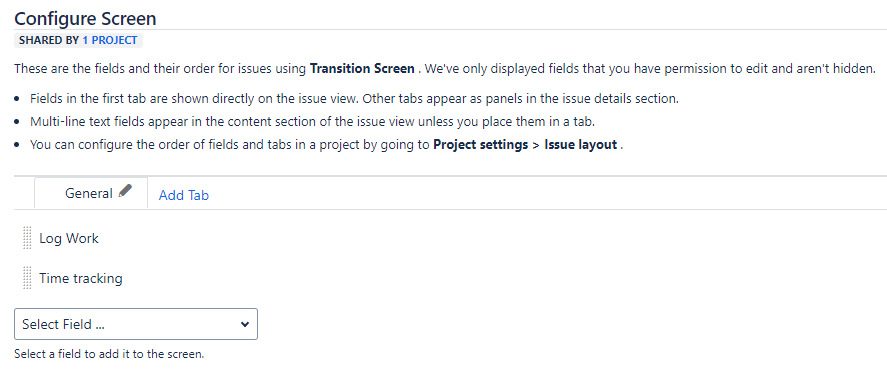Click the bold Project settings text
The image size is (887, 381).
(x=480, y=144)
